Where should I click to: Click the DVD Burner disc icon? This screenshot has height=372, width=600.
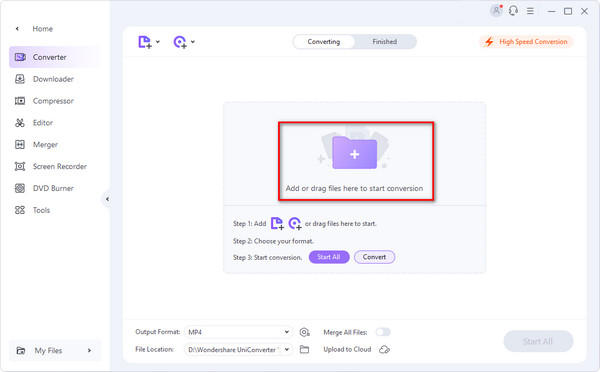(20, 188)
